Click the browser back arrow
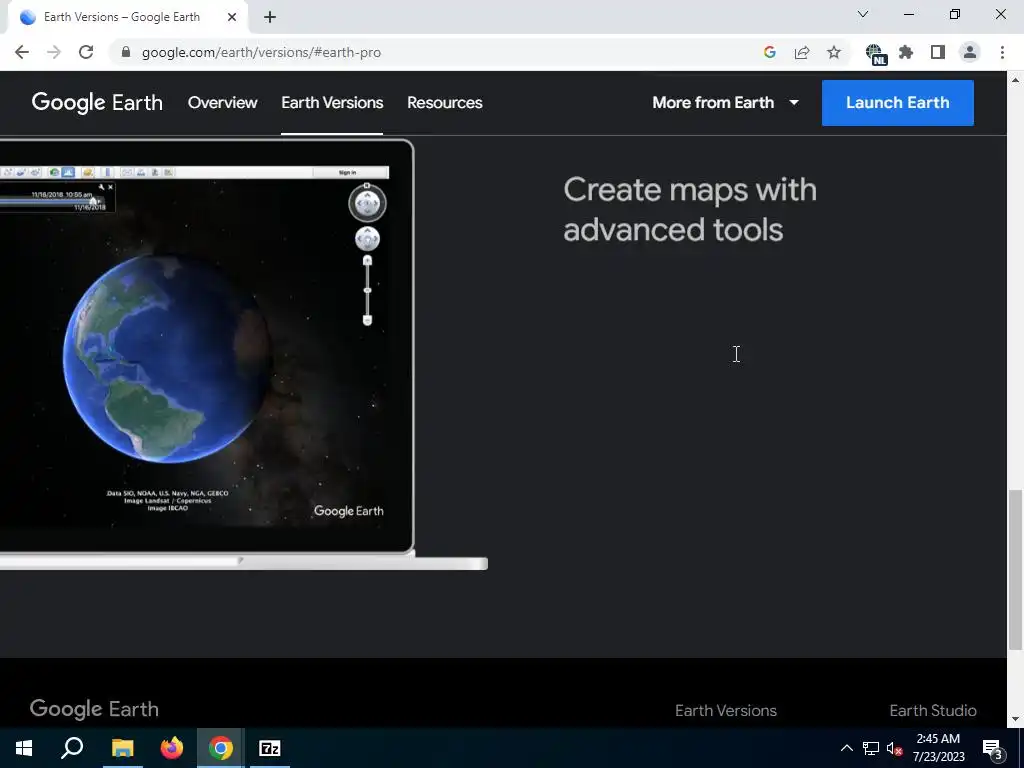This screenshot has width=1024, height=768. tap(22, 52)
